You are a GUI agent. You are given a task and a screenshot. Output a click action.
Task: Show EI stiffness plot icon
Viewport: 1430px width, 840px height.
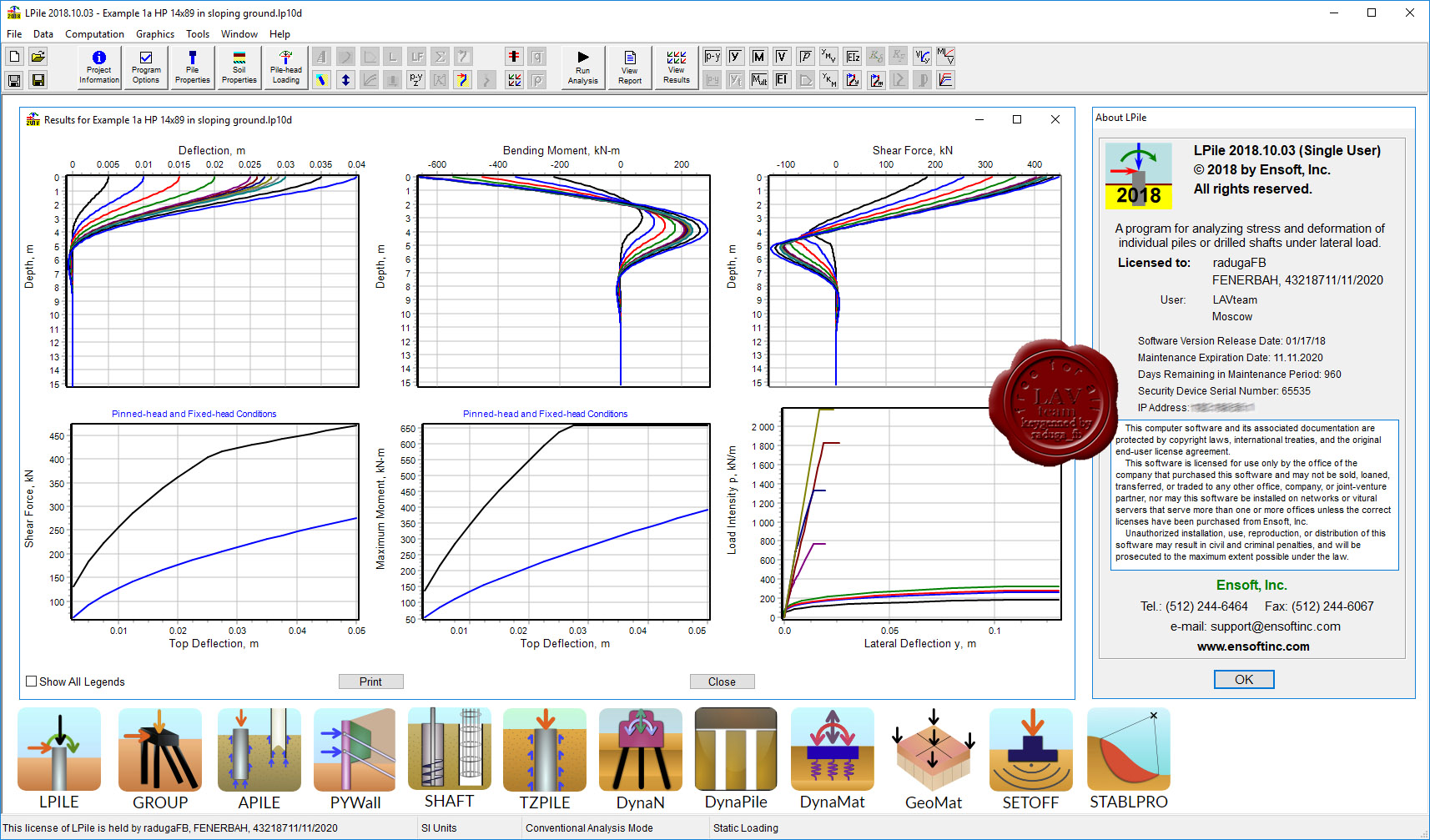(782, 80)
